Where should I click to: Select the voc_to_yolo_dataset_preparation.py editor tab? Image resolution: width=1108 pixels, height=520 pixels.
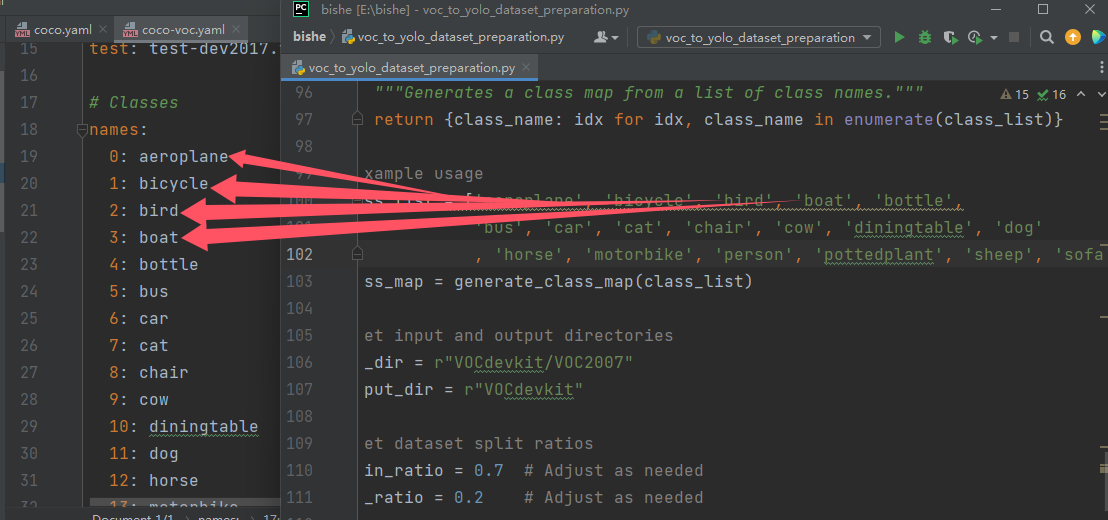(411, 68)
